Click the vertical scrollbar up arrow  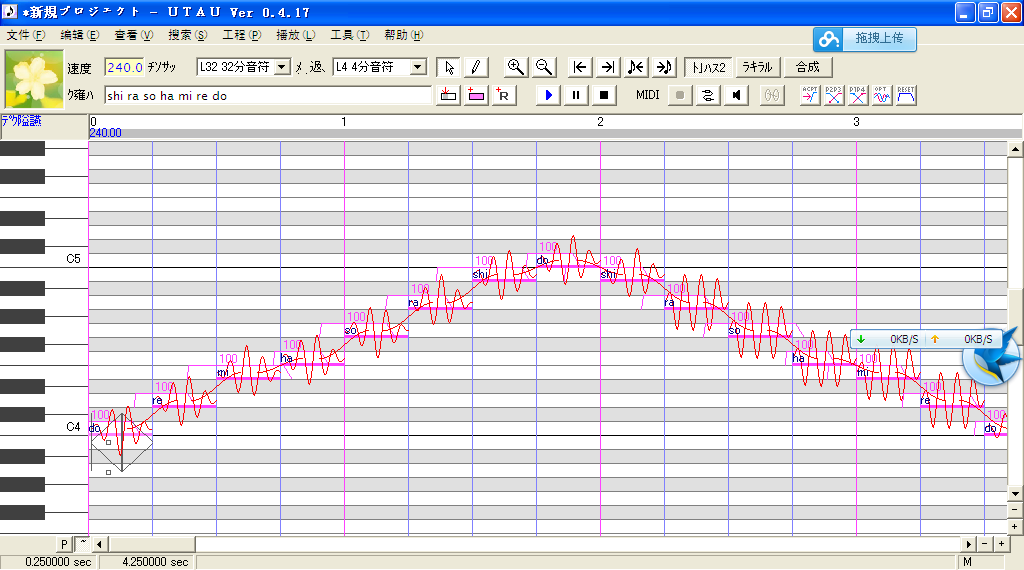pos(1015,150)
